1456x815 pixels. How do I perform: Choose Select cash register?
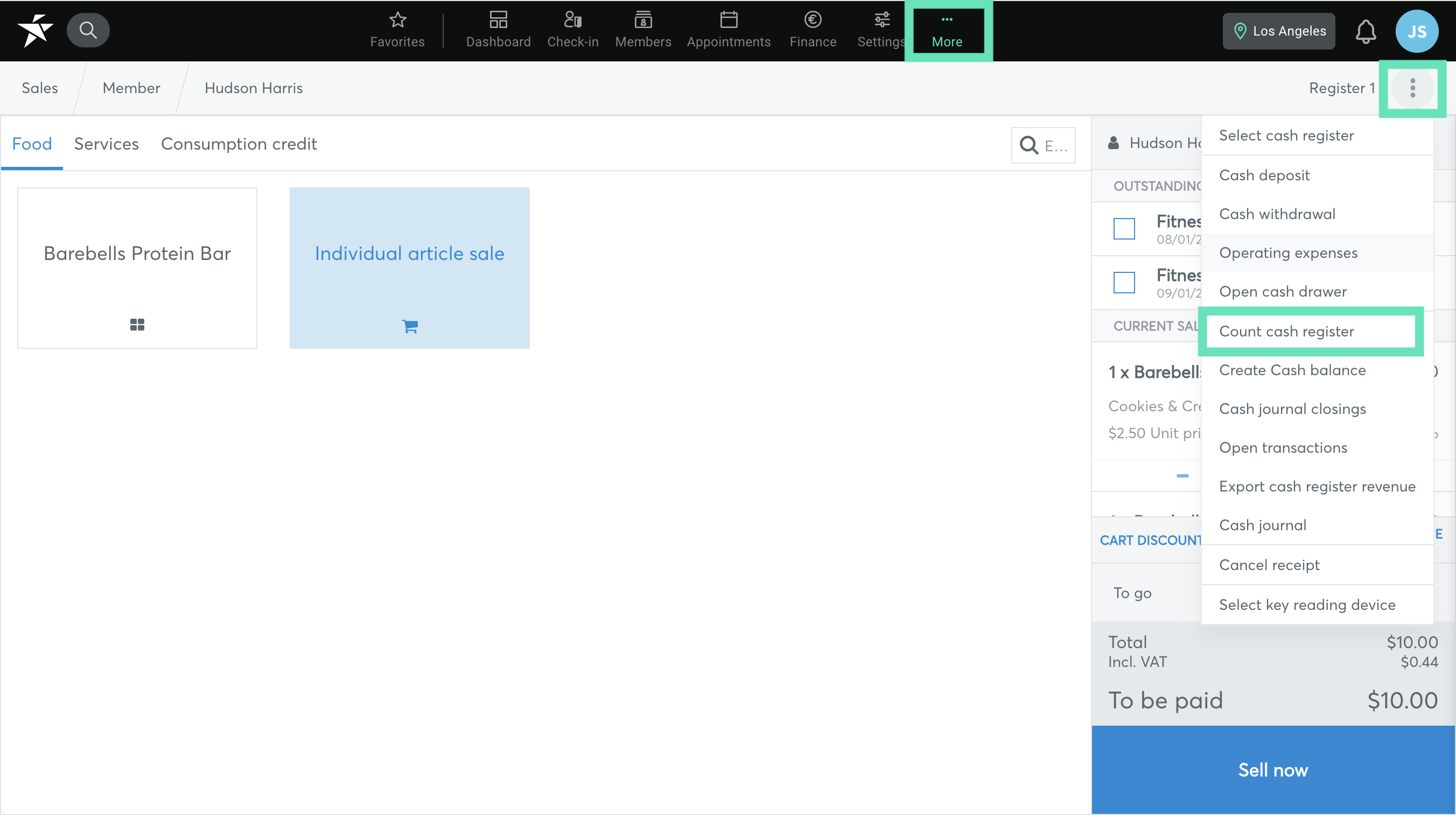coord(1317,136)
